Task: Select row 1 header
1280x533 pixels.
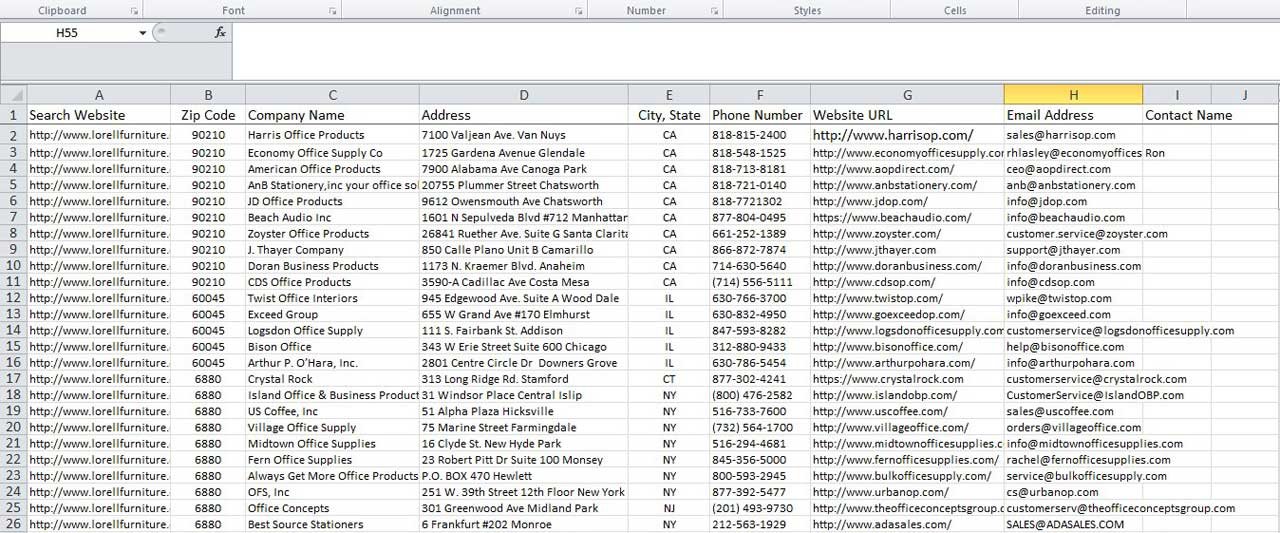Action: tap(13, 115)
